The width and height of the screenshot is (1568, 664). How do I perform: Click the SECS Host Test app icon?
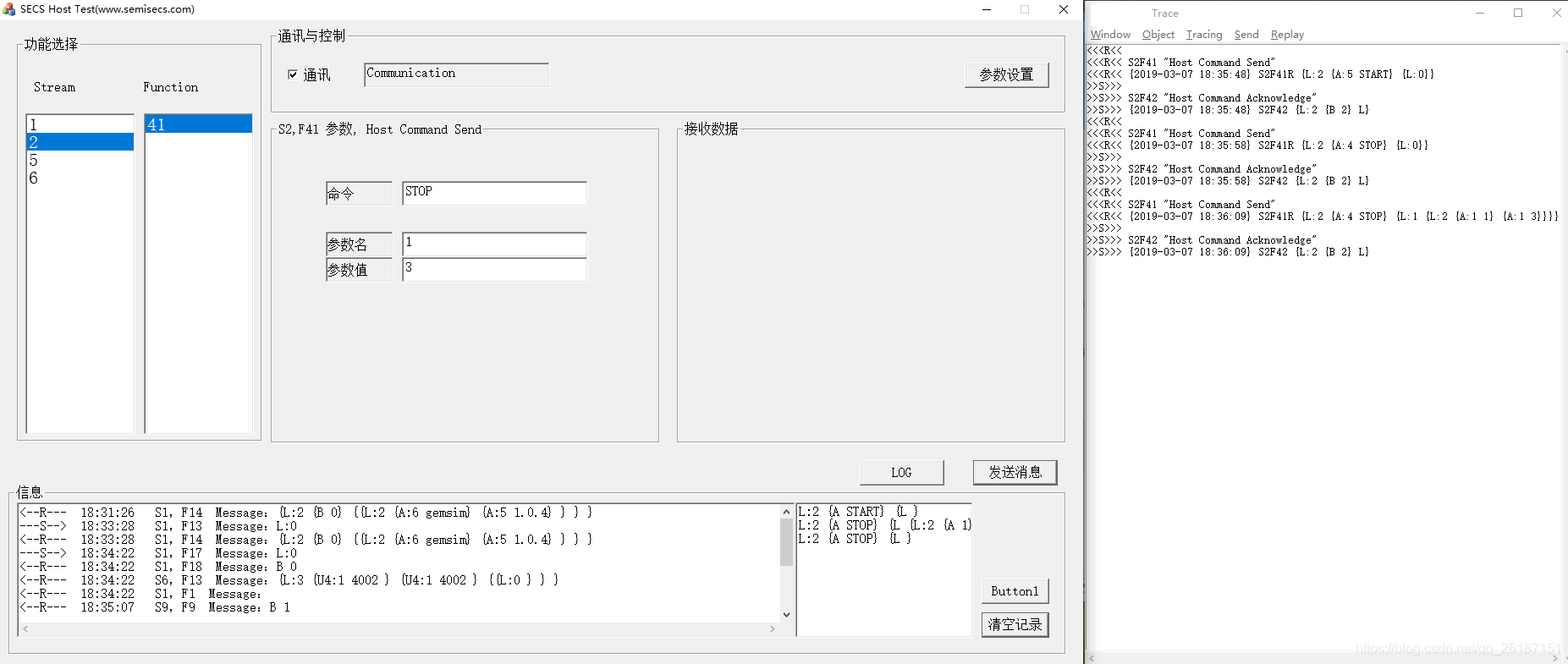click(x=9, y=9)
